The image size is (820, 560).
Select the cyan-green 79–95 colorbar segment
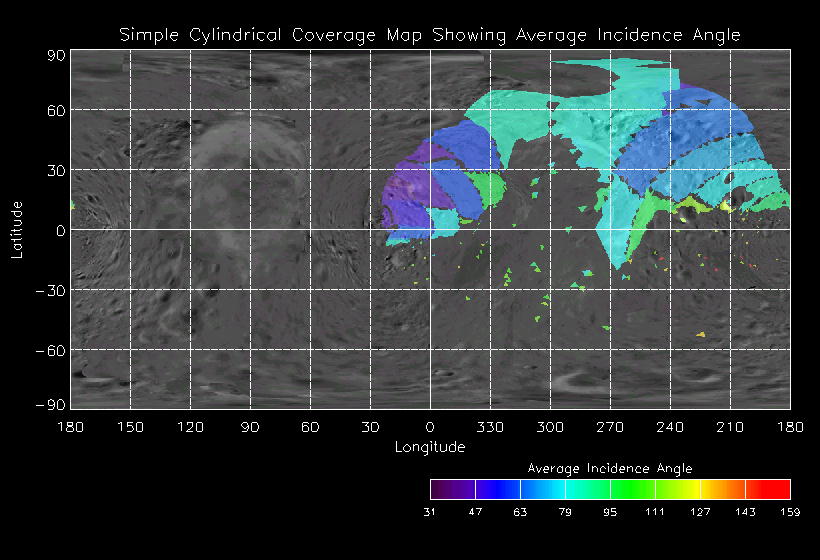[x=588, y=489]
